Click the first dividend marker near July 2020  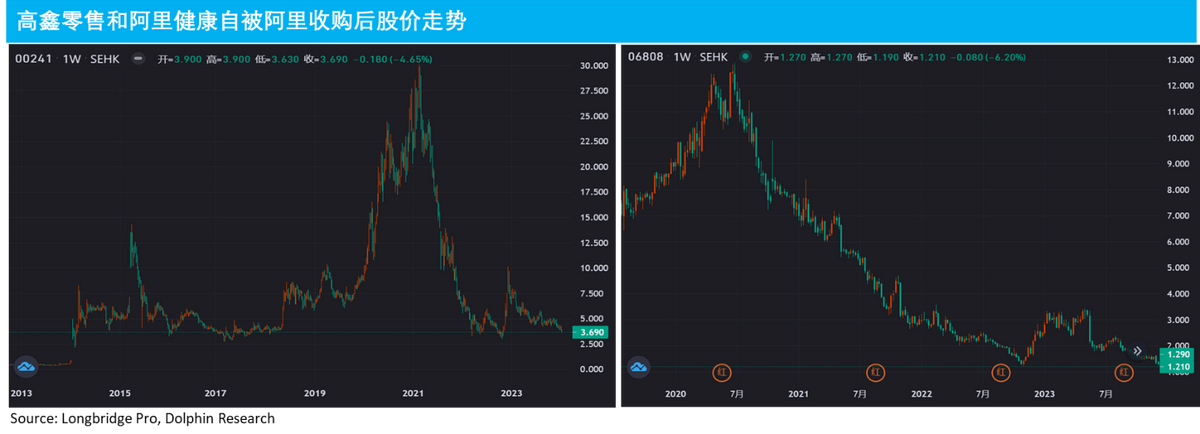[x=722, y=372]
